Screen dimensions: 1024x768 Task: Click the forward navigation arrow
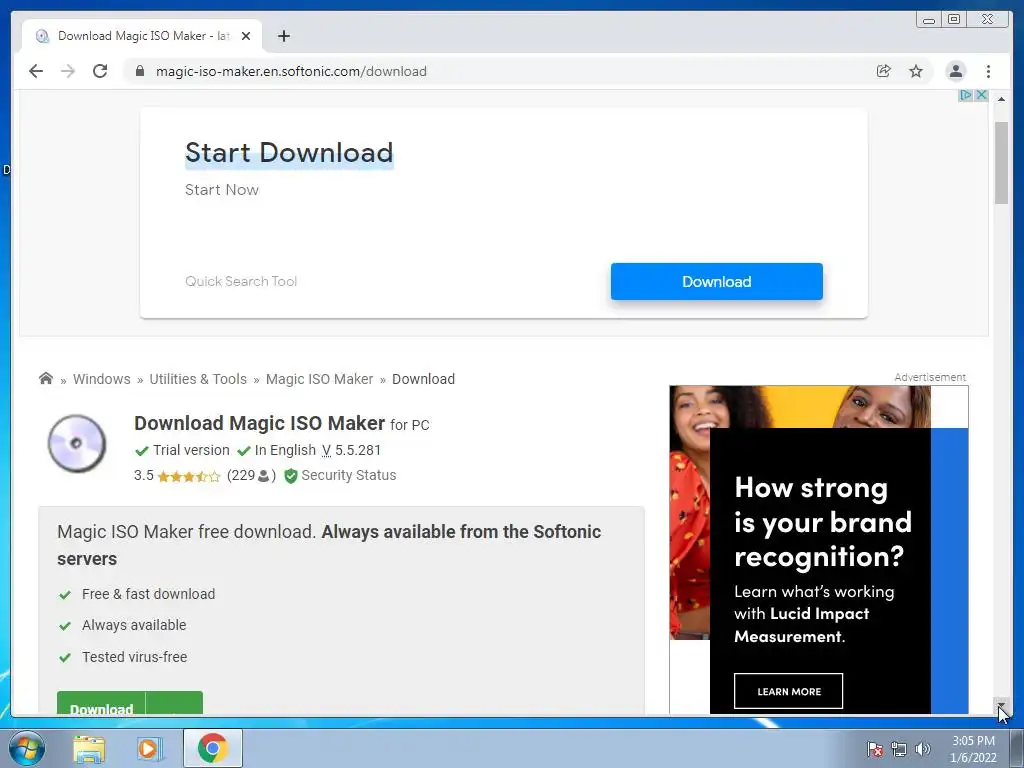tap(68, 71)
